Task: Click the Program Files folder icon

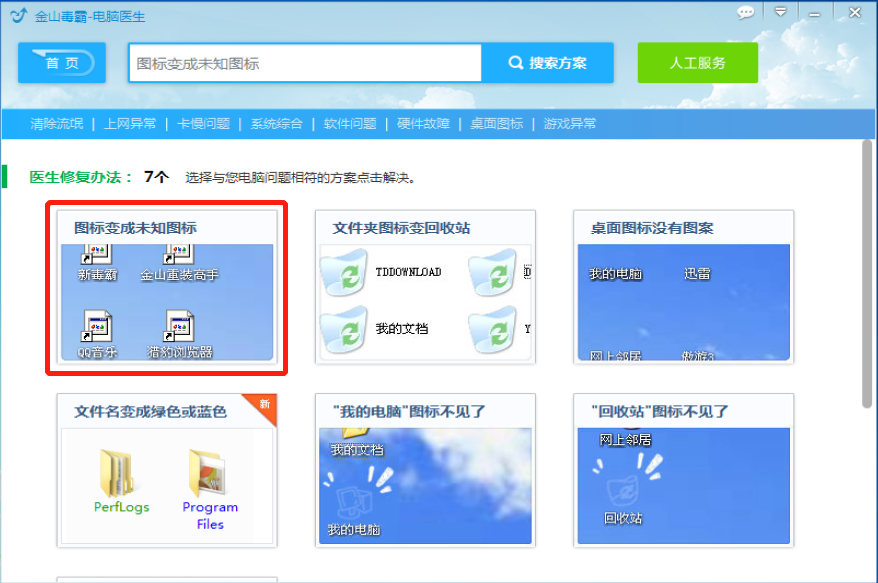Action: [207, 472]
